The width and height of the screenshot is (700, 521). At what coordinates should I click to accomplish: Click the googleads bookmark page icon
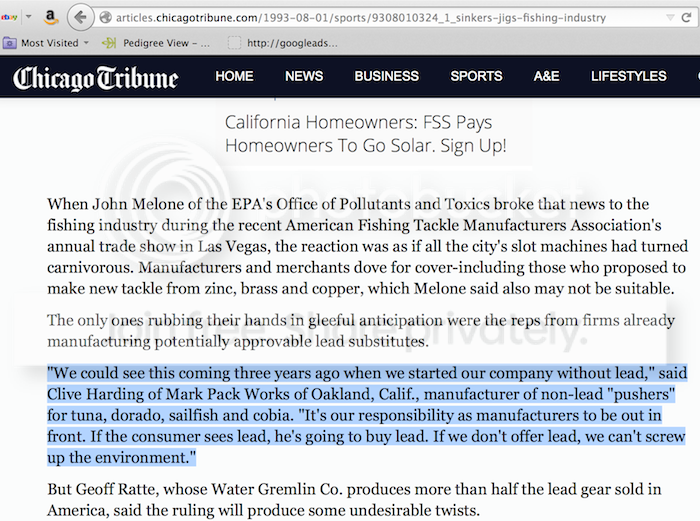pos(235,43)
